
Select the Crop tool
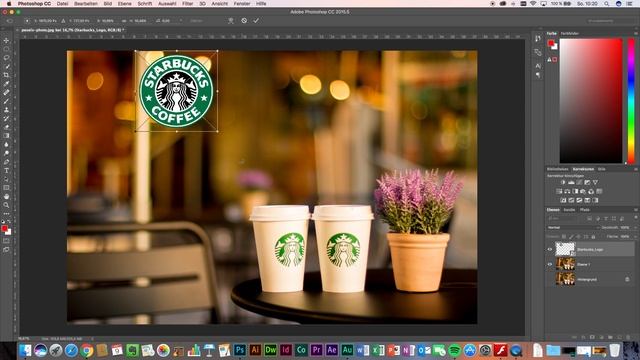click(6, 75)
